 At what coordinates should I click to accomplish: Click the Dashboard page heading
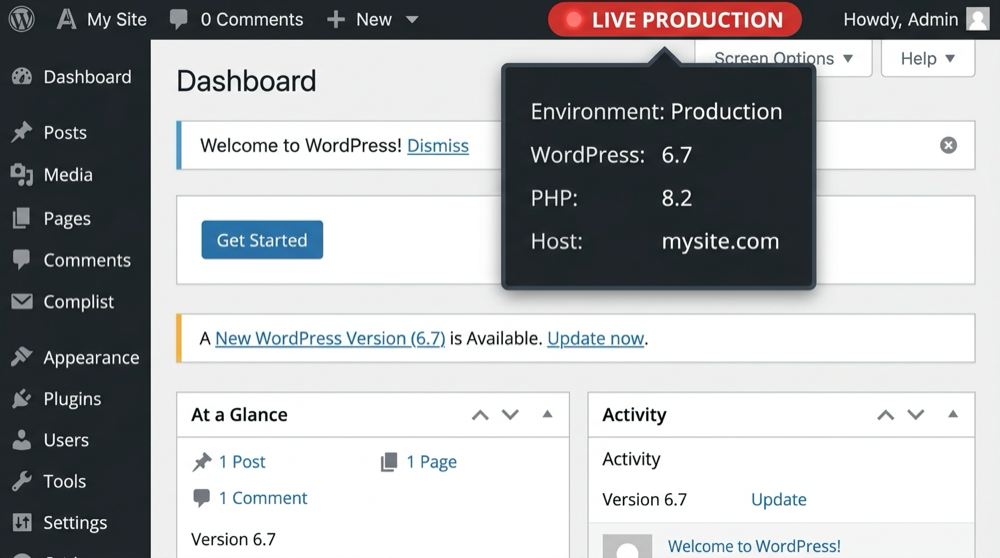click(x=246, y=81)
